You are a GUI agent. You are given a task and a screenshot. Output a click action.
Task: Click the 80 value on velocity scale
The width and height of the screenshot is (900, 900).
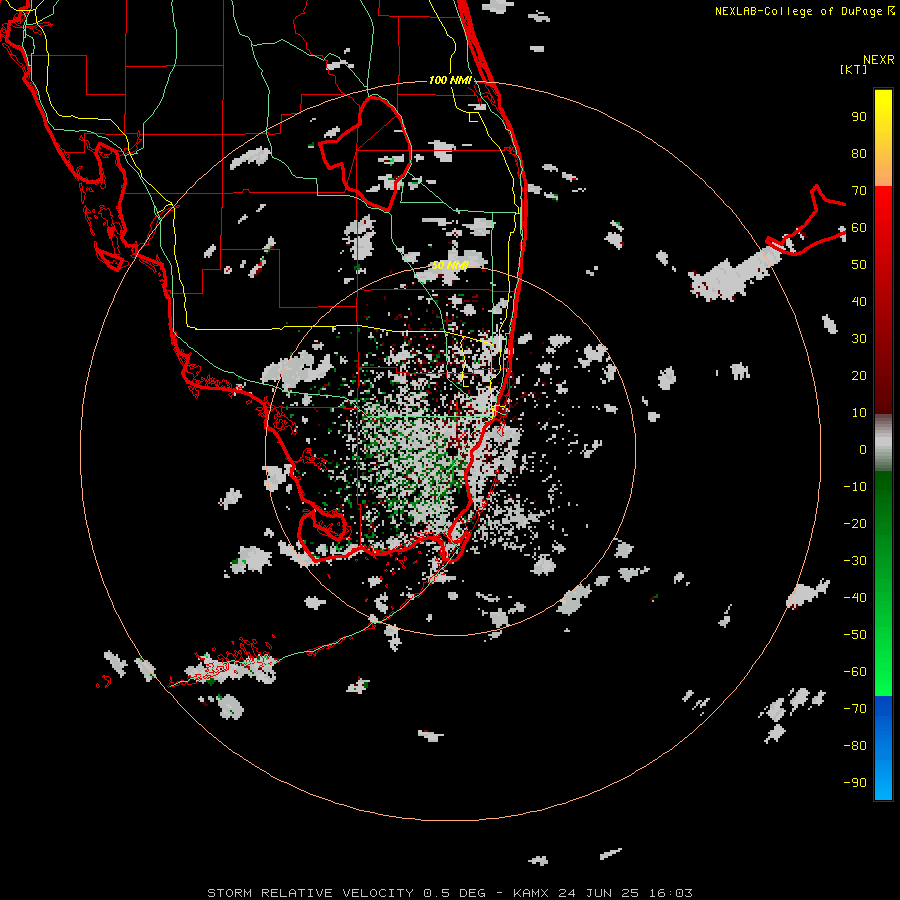tap(859, 154)
